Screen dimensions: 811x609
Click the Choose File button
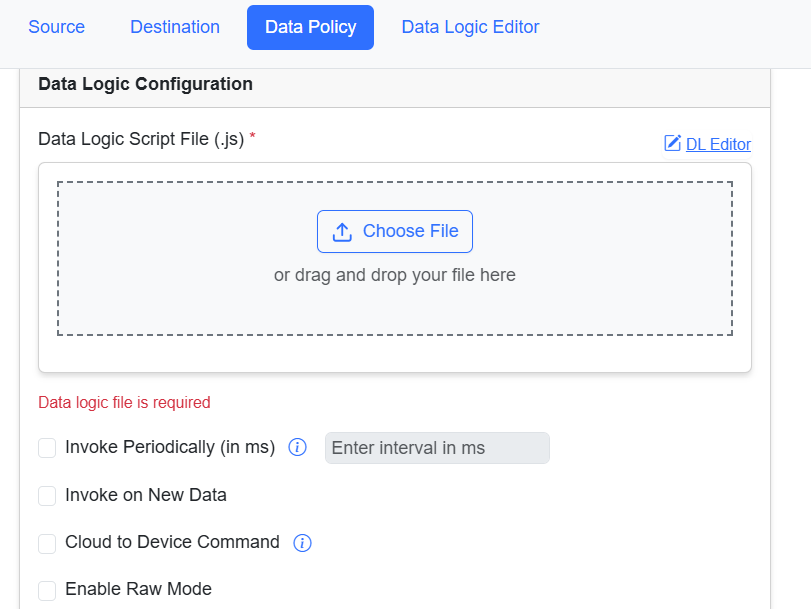[x=395, y=231]
